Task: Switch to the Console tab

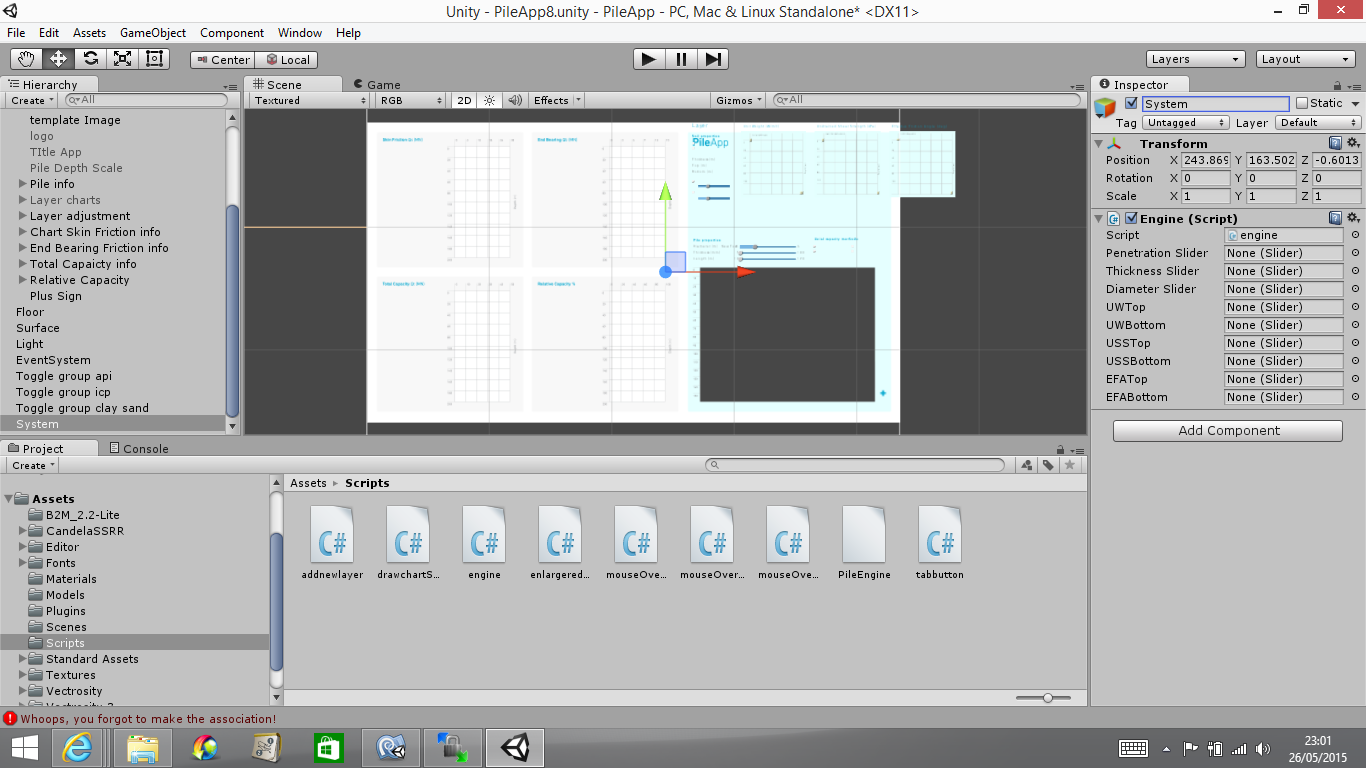Action: coord(138,448)
